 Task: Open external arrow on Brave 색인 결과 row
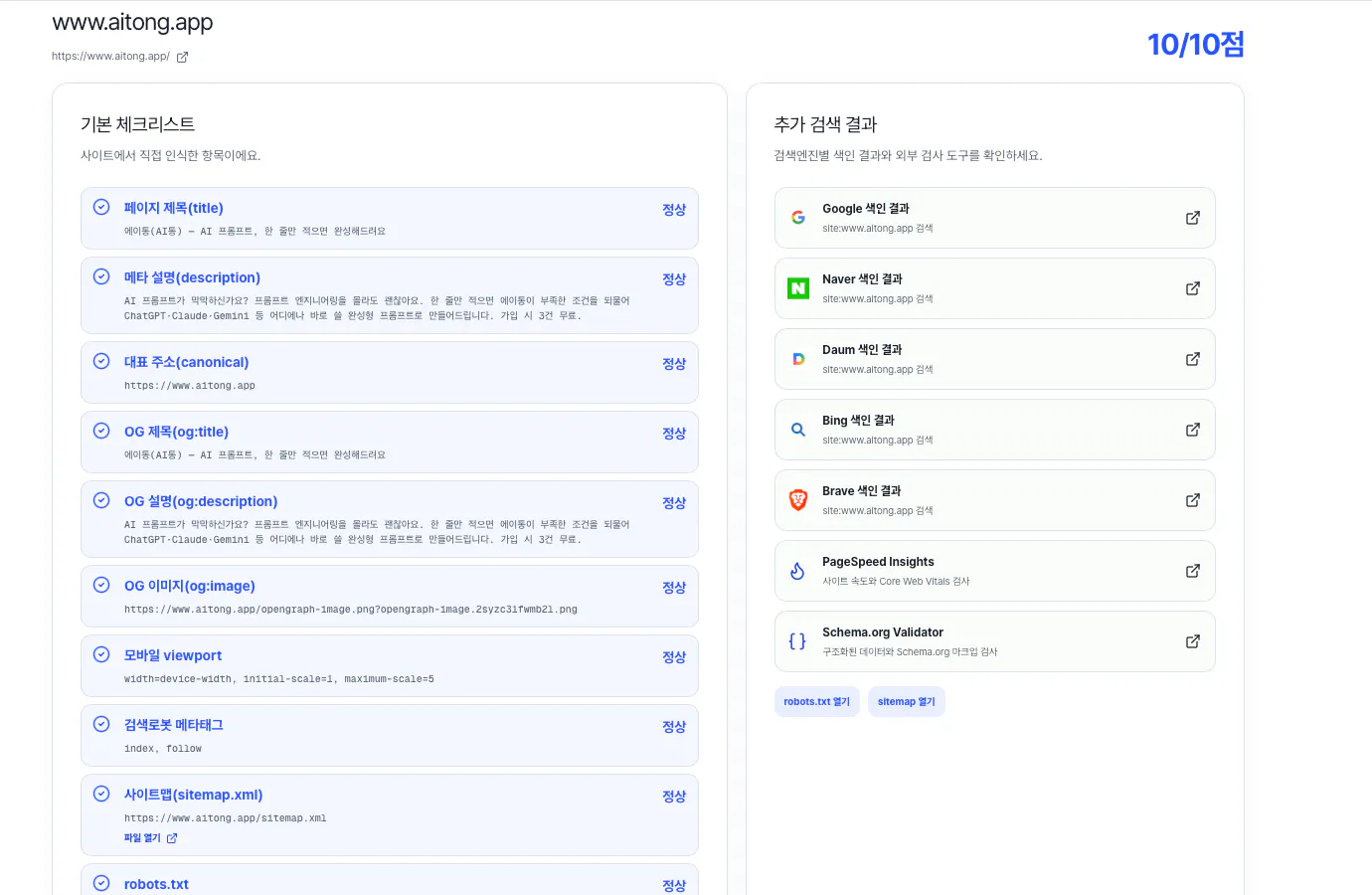pyautogui.click(x=1193, y=500)
